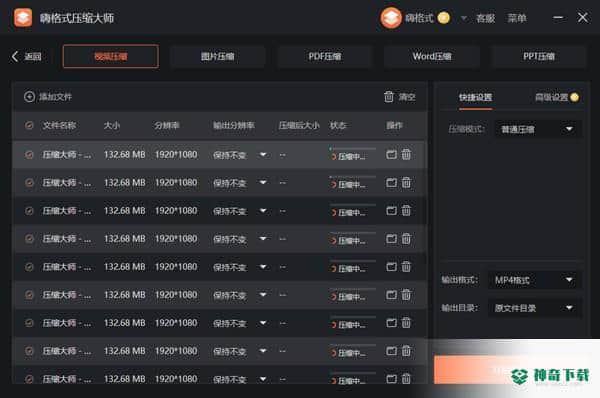Toggle the checkbox of the fifth file row
This screenshot has width=600, height=398.
(x=29, y=267)
